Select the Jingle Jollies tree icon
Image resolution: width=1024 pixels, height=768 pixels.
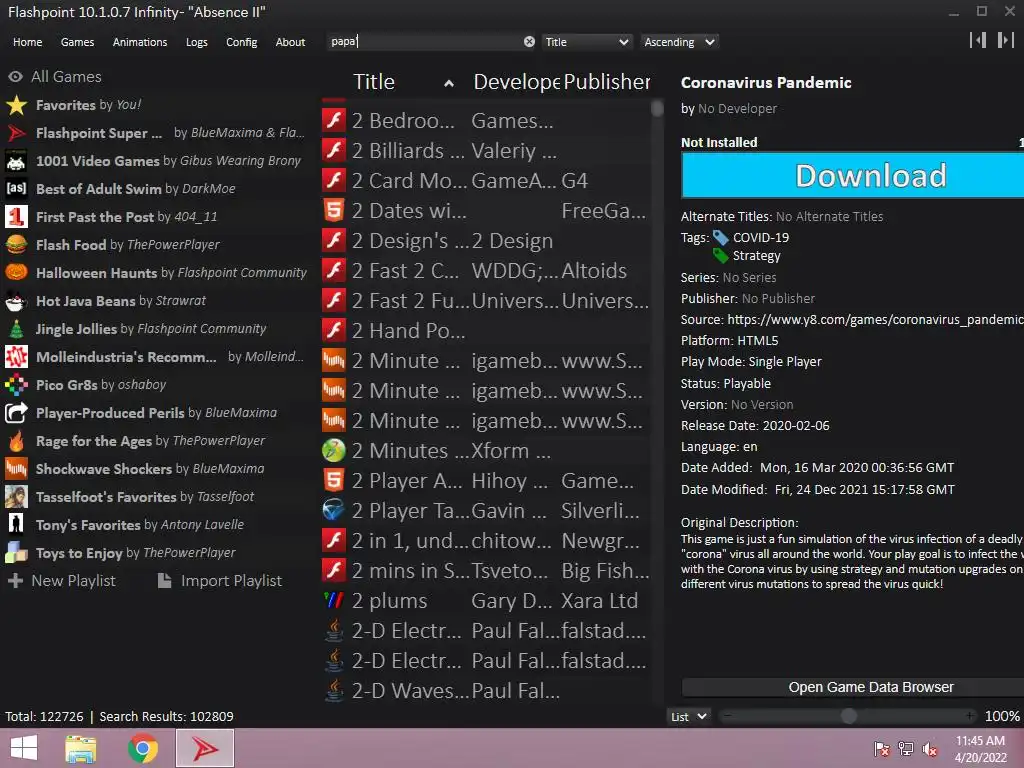click(x=16, y=329)
